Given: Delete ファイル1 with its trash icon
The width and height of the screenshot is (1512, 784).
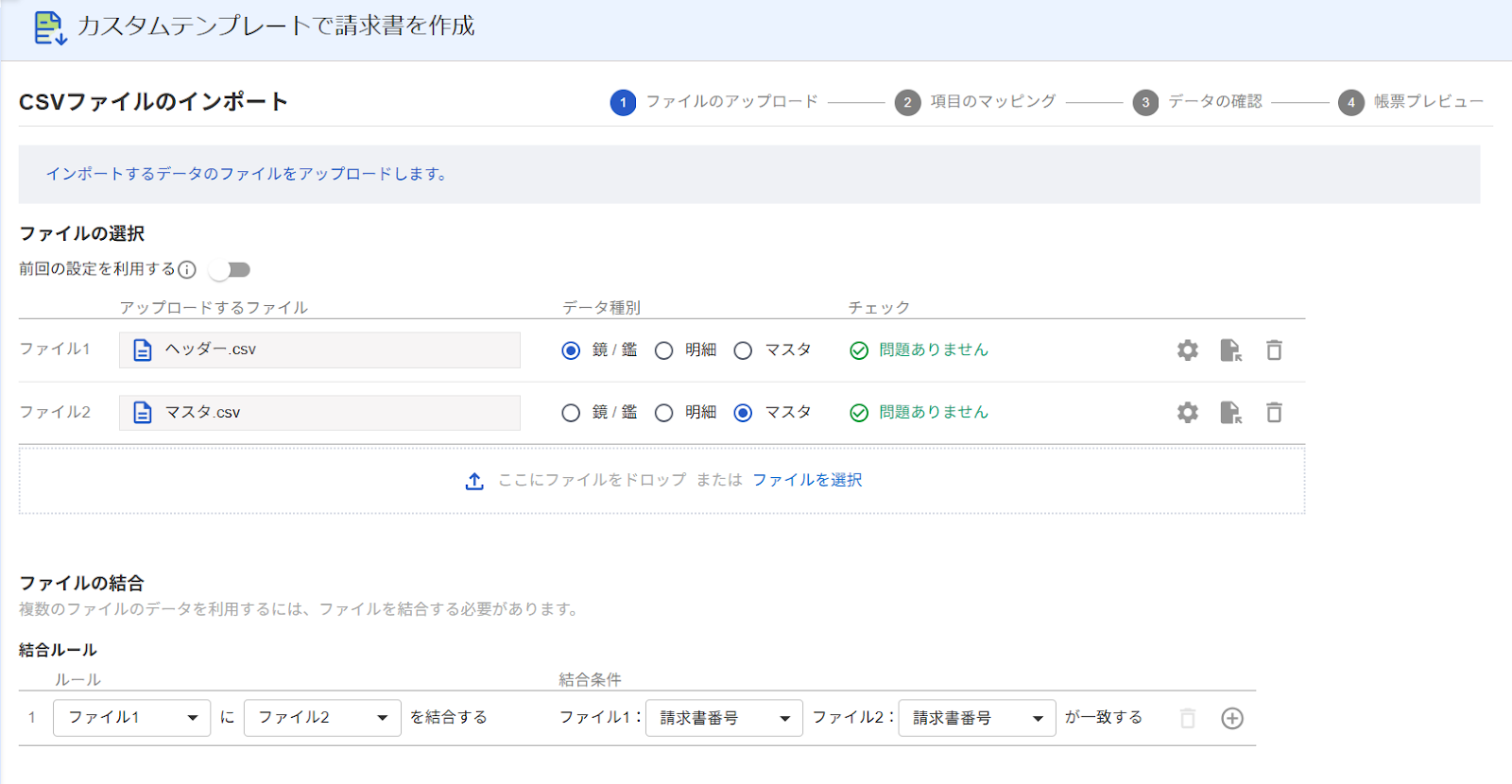Looking at the screenshot, I should click(x=1274, y=350).
